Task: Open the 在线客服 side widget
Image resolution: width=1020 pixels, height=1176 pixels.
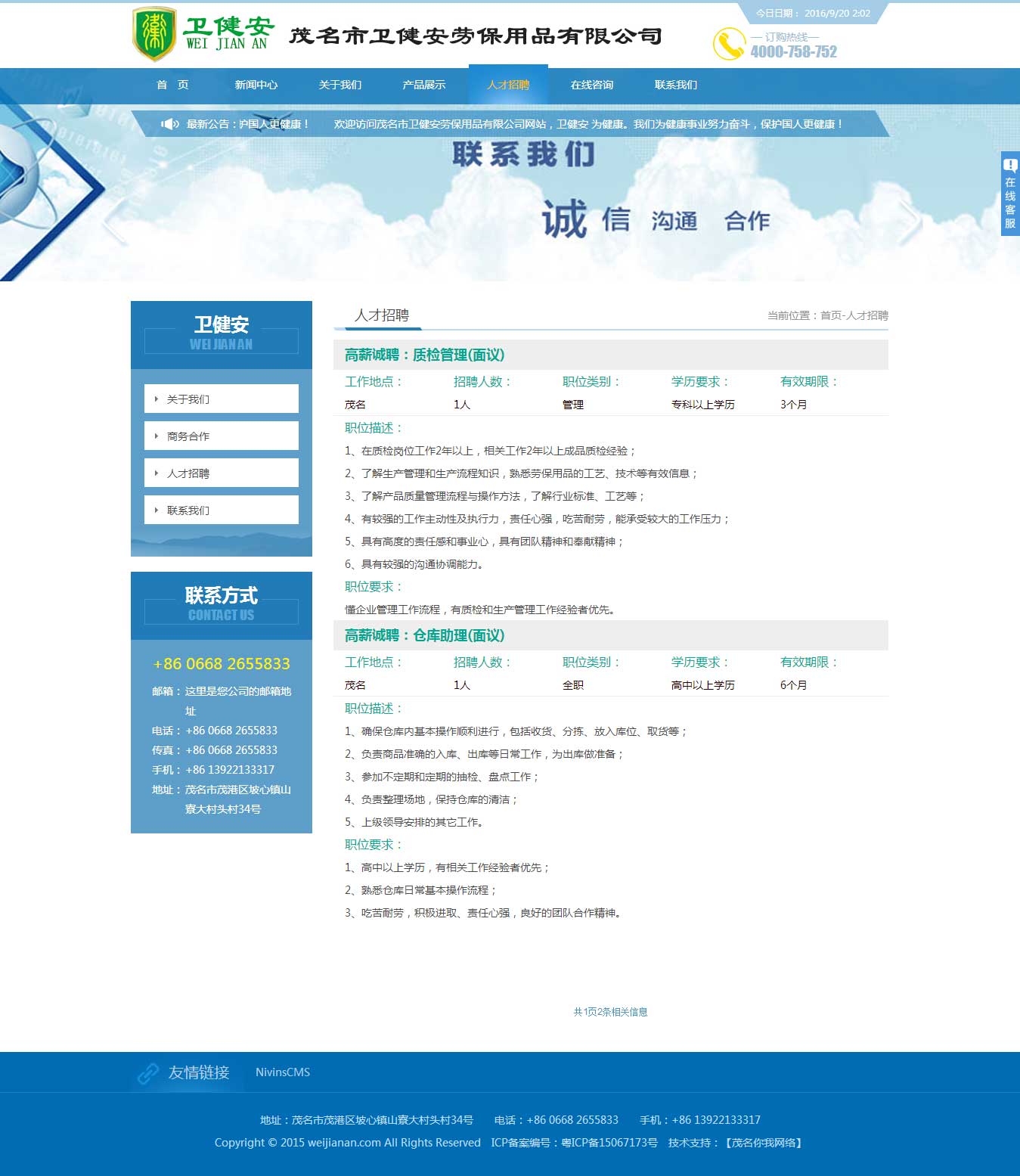Action: coord(1010,194)
